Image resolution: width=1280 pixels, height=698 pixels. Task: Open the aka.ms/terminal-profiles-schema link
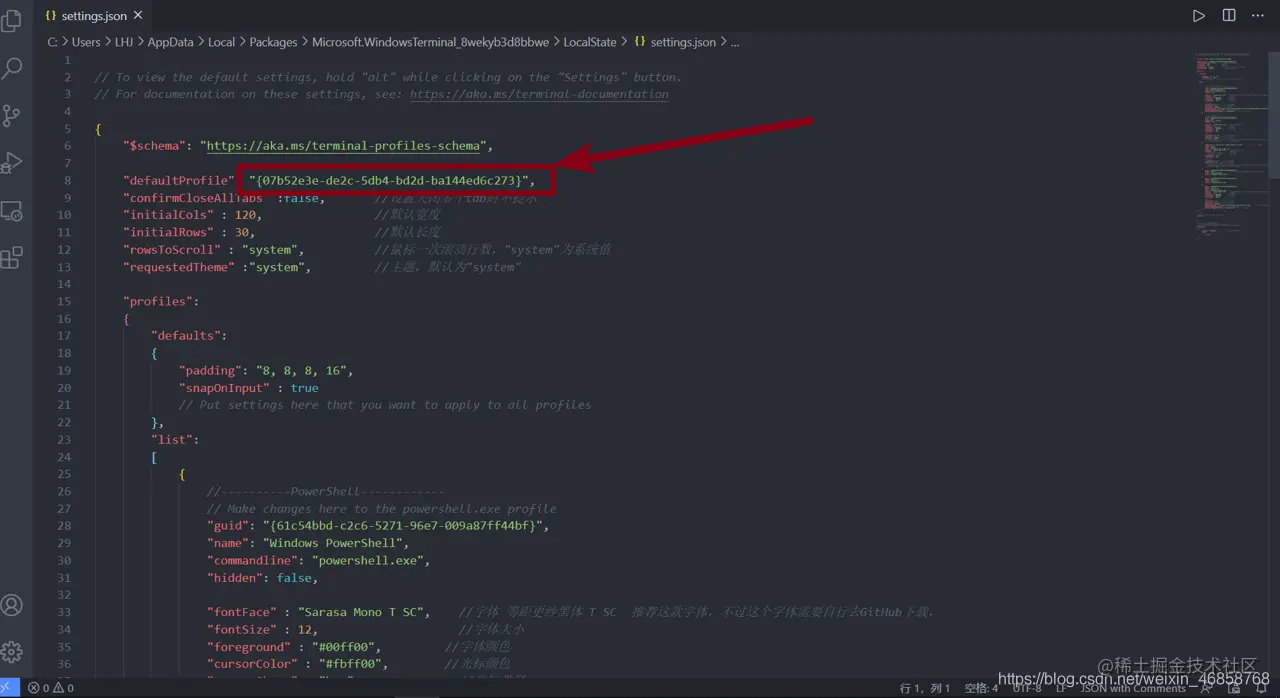[x=344, y=146]
